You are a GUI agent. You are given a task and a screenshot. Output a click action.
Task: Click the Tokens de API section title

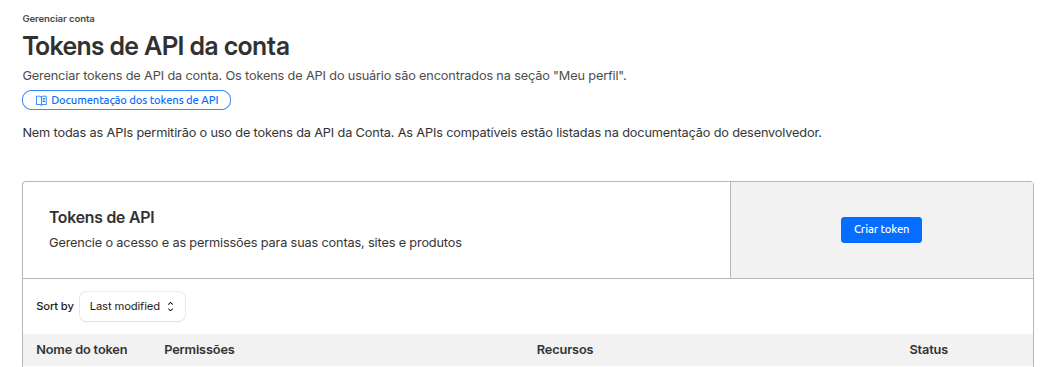pos(102,217)
